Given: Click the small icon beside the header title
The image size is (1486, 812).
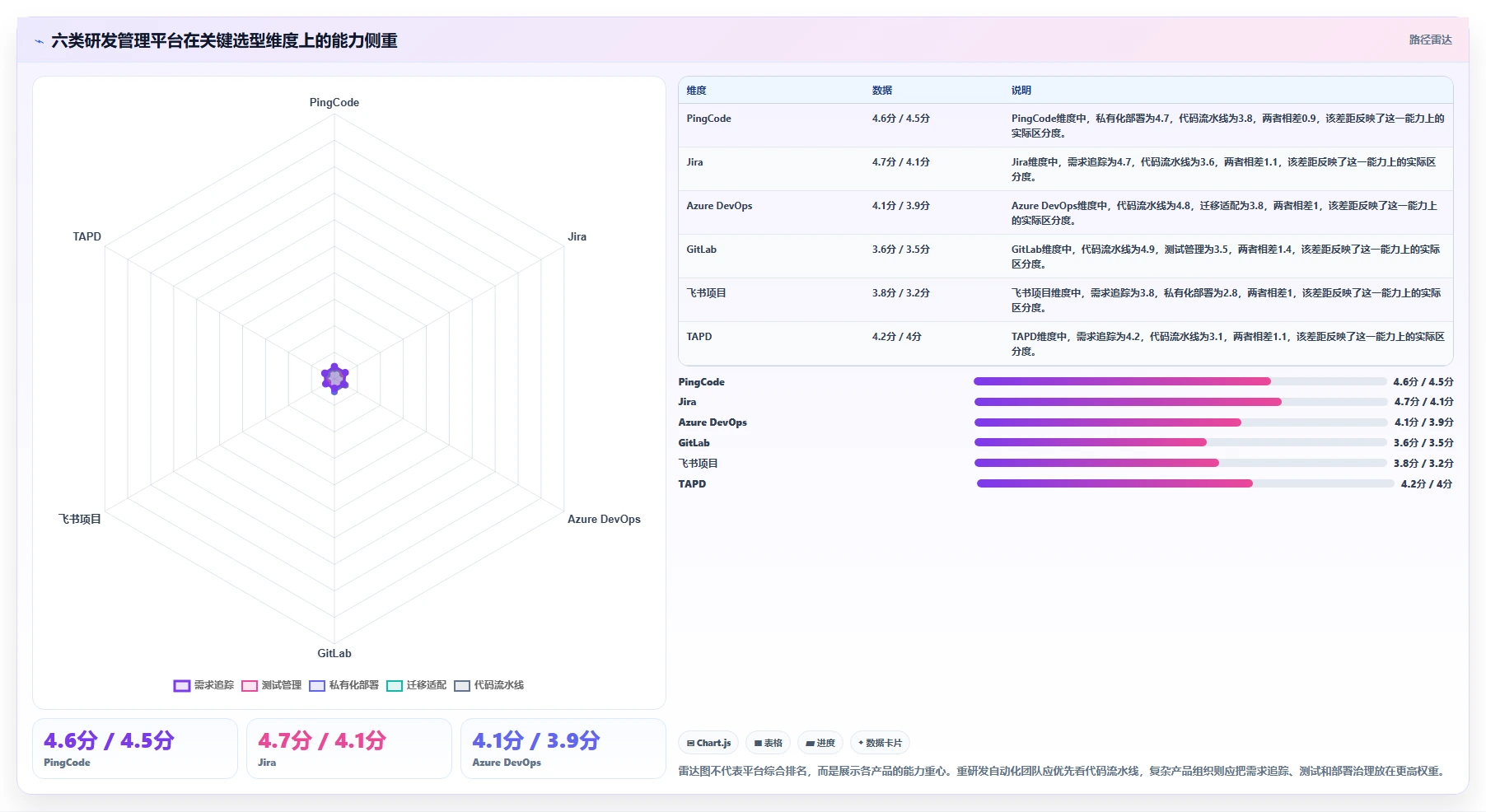Looking at the screenshot, I should pyautogui.click(x=39, y=41).
